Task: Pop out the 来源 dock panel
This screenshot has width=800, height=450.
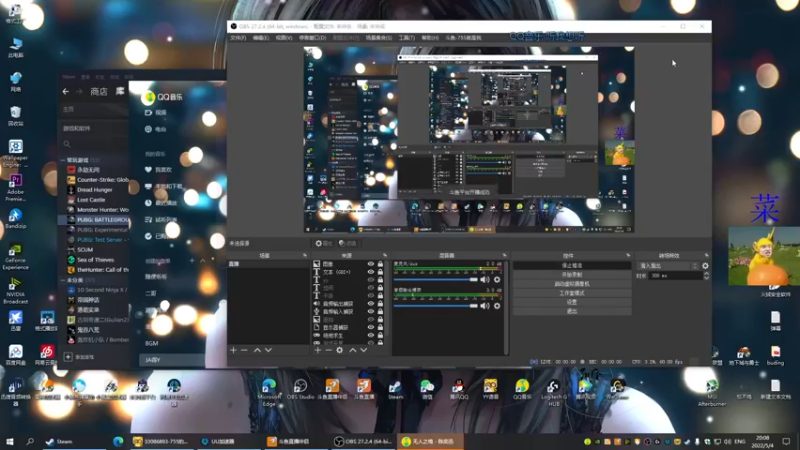Action: pos(385,255)
